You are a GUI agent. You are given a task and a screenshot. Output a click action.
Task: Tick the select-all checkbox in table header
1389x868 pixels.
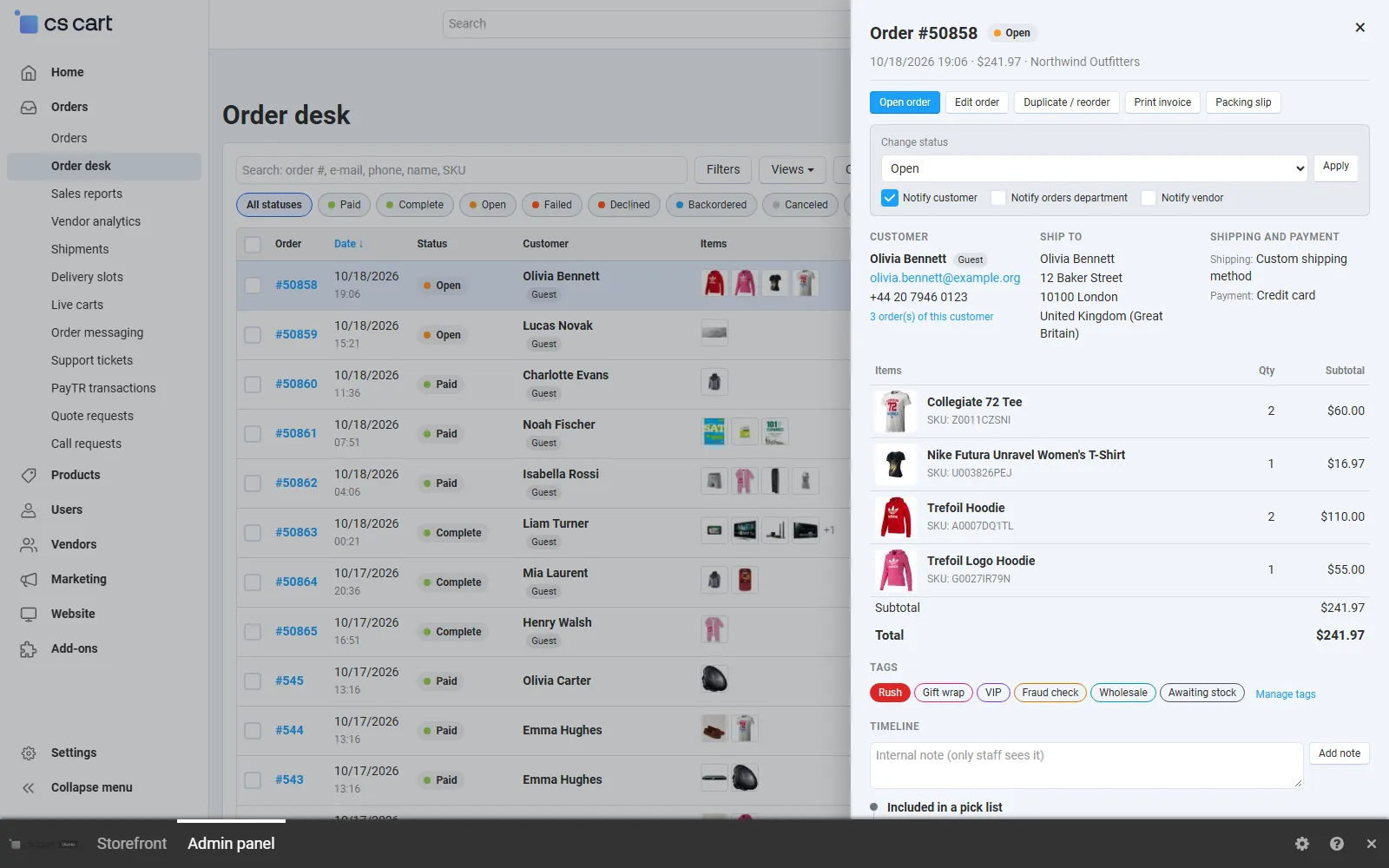pos(253,244)
